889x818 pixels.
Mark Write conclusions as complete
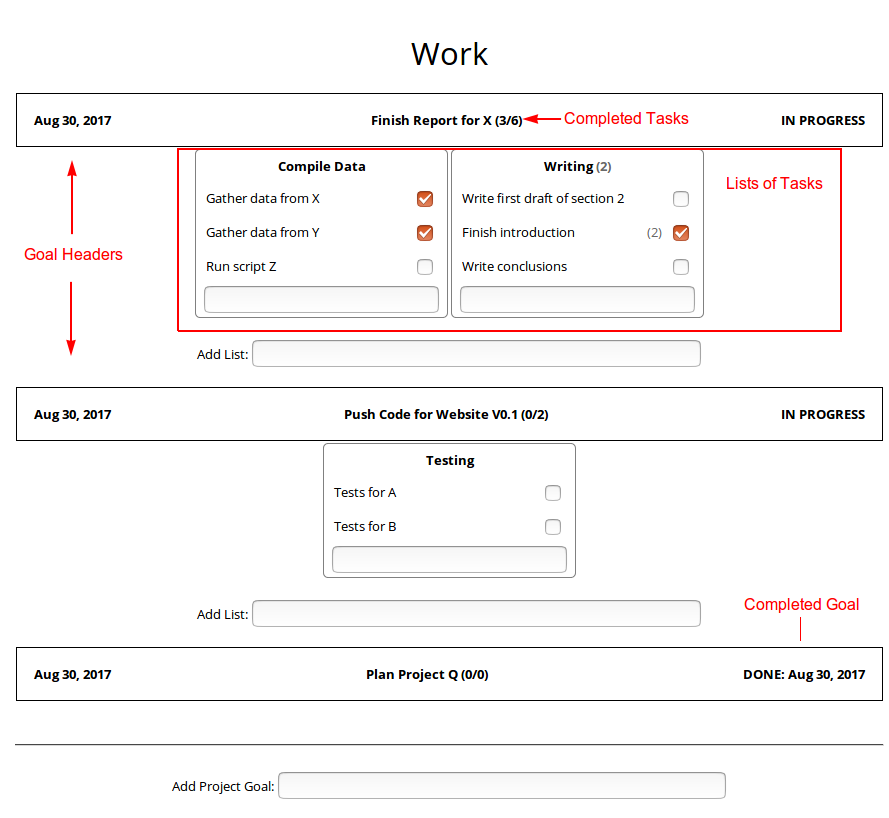[x=681, y=267]
